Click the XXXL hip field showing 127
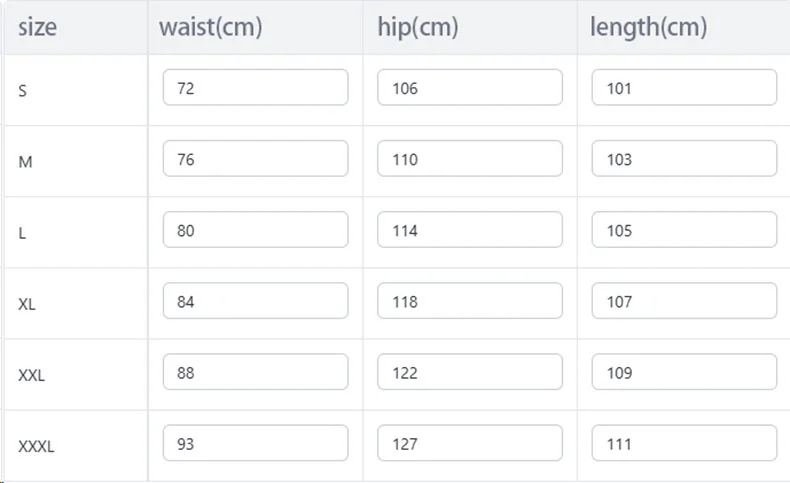 pyautogui.click(x=470, y=443)
